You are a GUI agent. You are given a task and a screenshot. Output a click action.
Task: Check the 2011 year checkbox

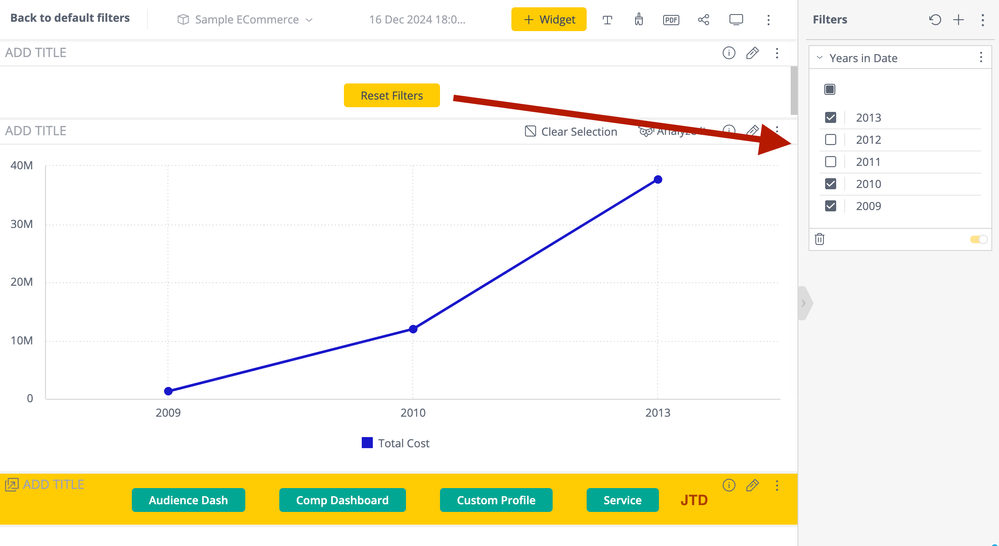(x=830, y=162)
